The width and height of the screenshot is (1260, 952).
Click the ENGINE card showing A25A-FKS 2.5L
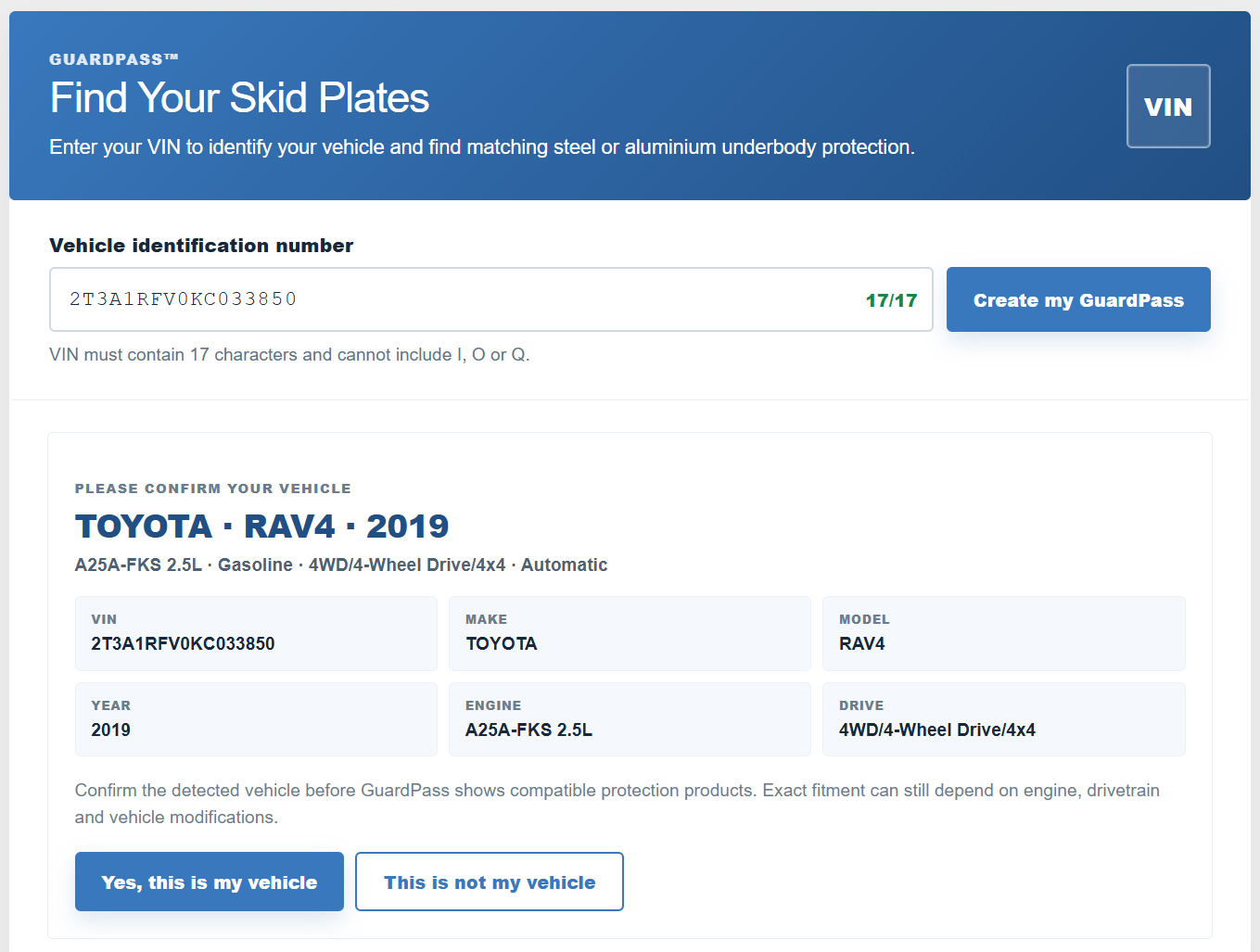(x=630, y=719)
